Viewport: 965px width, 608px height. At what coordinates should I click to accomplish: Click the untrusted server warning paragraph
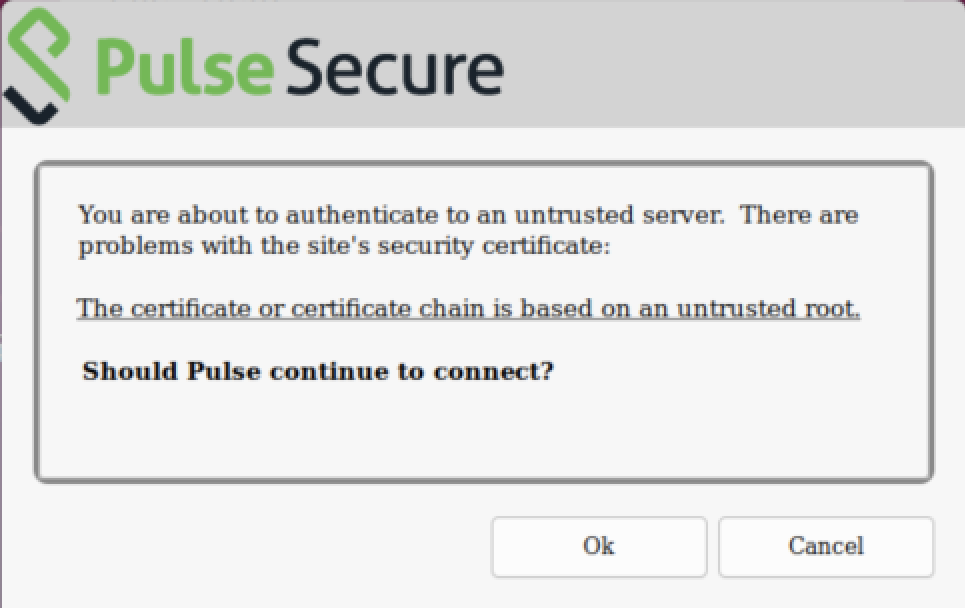pos(468,229)
